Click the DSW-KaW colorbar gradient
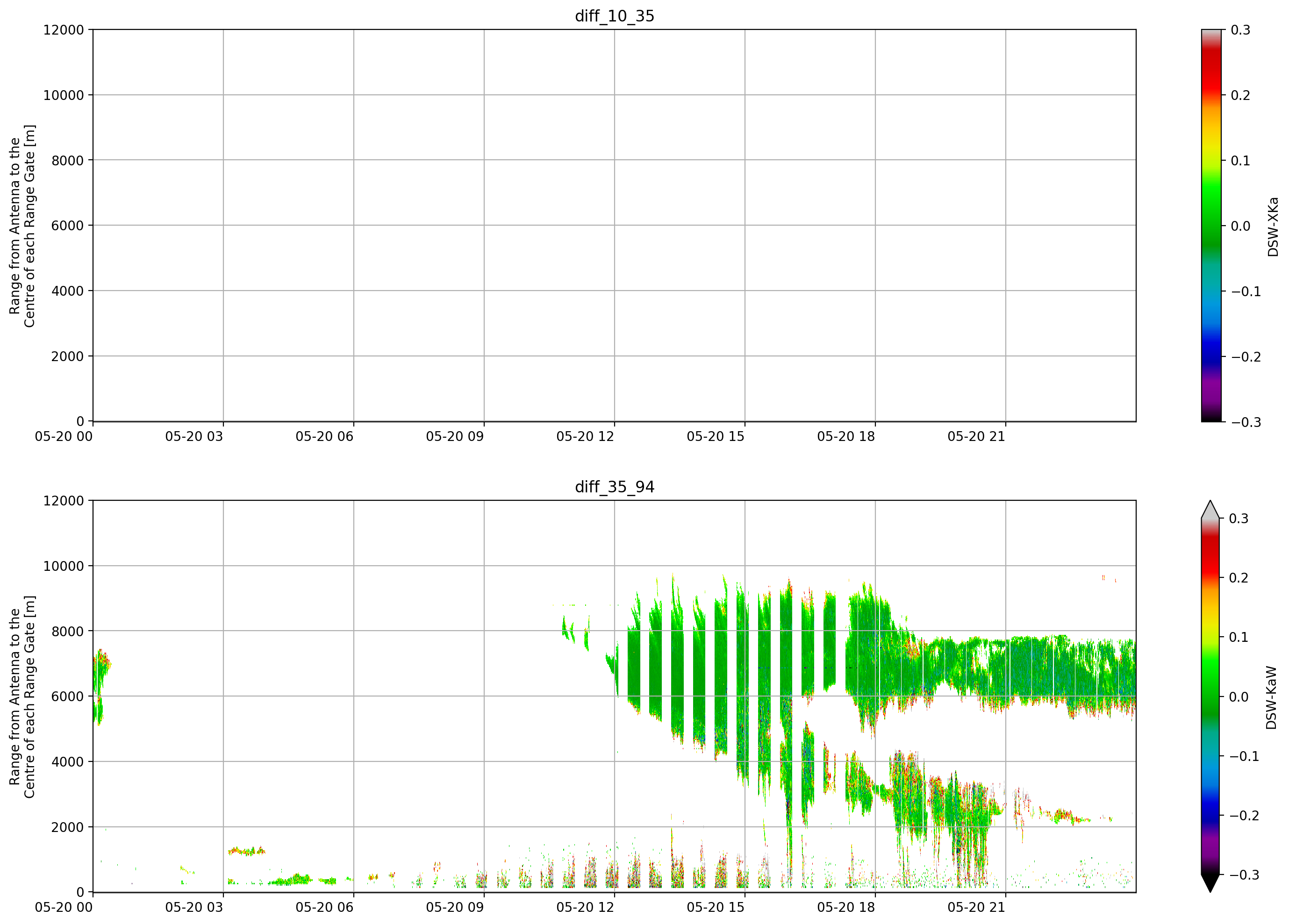 (x=1210, y=696)
